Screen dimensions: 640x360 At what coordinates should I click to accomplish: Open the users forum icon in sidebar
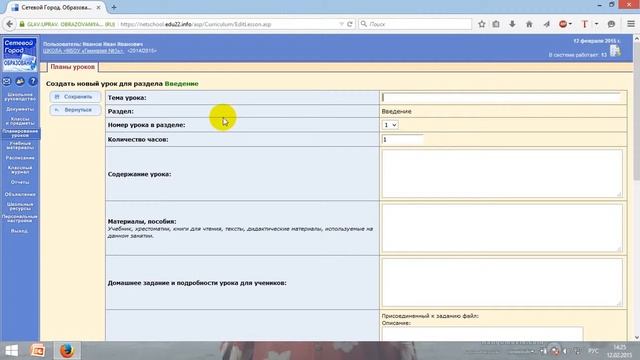tap(20, 82)
